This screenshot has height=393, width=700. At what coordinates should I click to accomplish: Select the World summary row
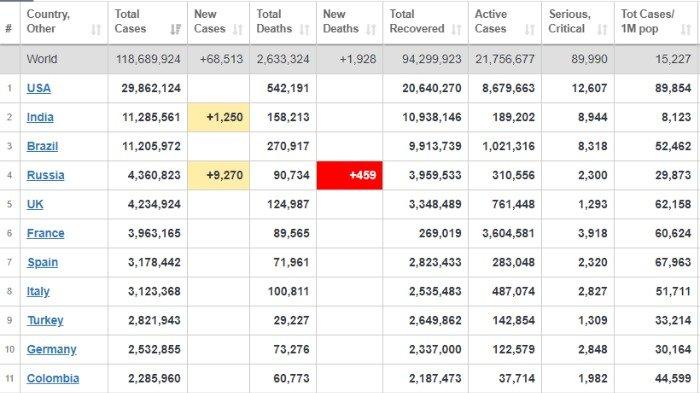pos(350,59)
